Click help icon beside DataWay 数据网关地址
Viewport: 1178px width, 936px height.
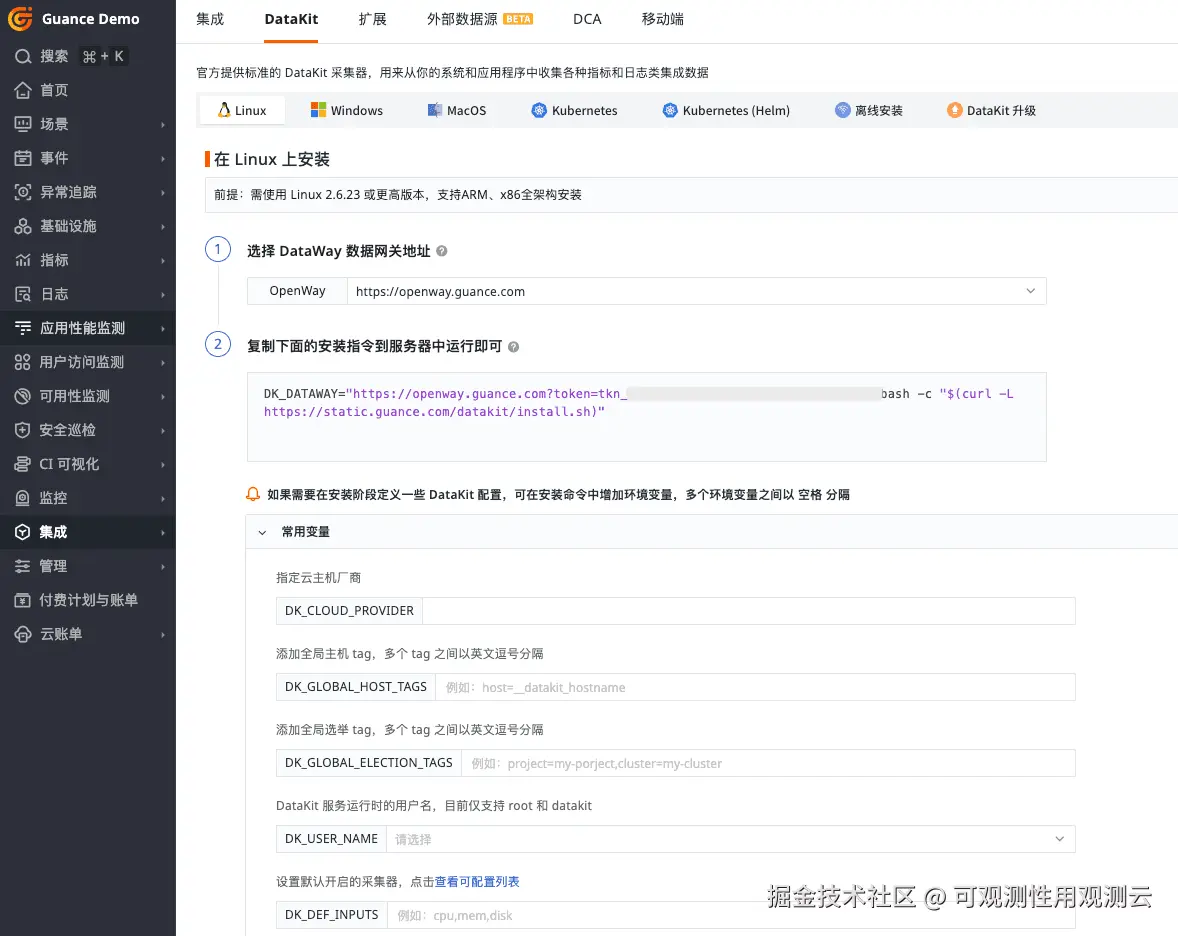442,251
